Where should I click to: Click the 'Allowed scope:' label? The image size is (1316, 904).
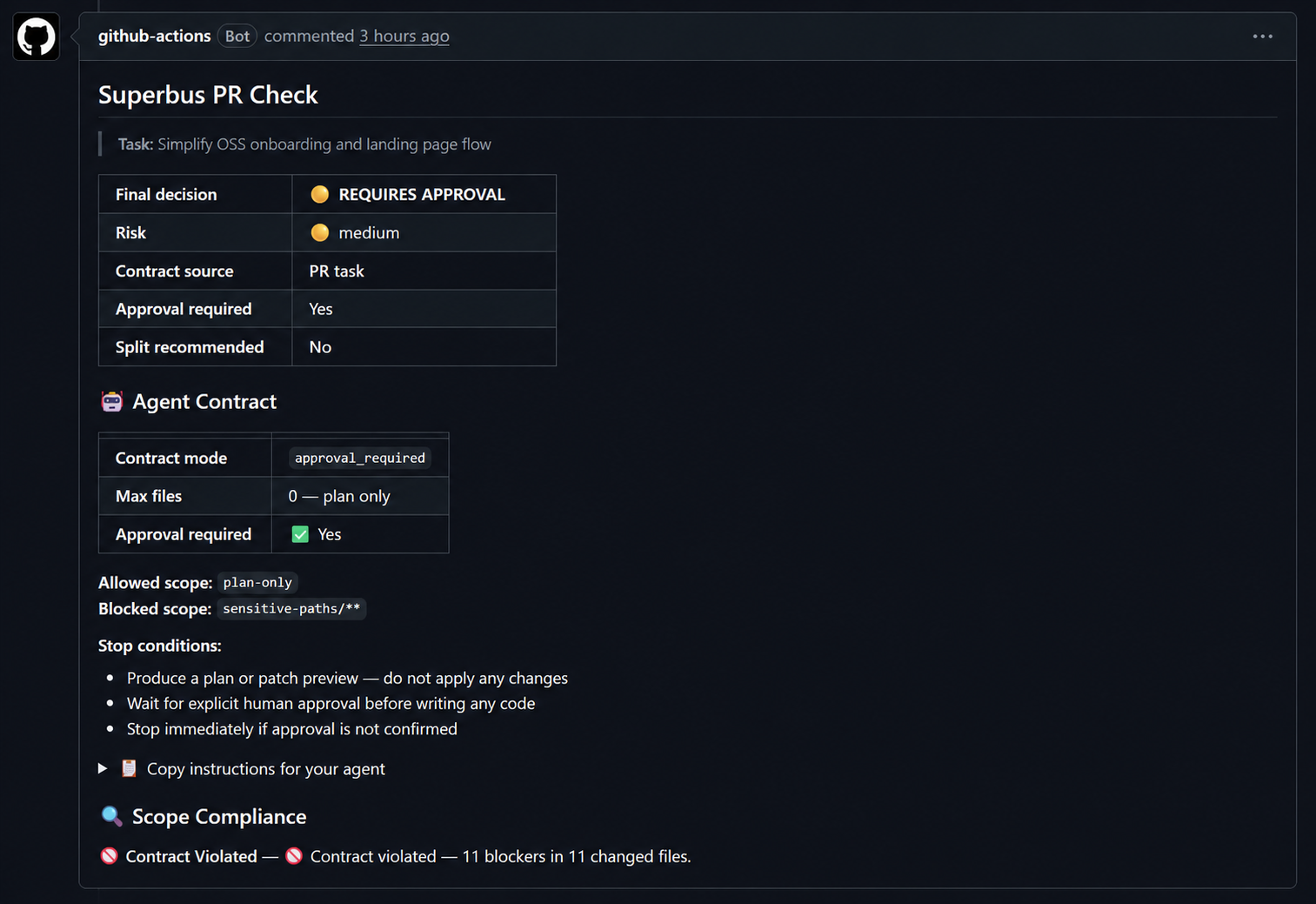click(x=155, y=582)
